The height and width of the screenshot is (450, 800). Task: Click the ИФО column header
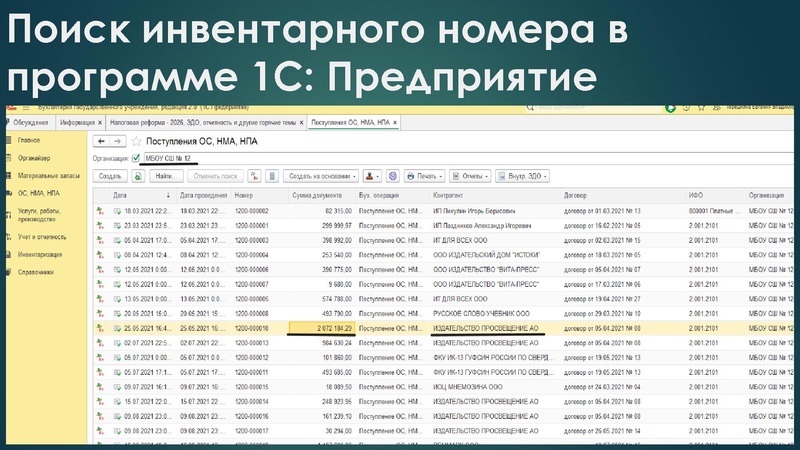[715, 195]
